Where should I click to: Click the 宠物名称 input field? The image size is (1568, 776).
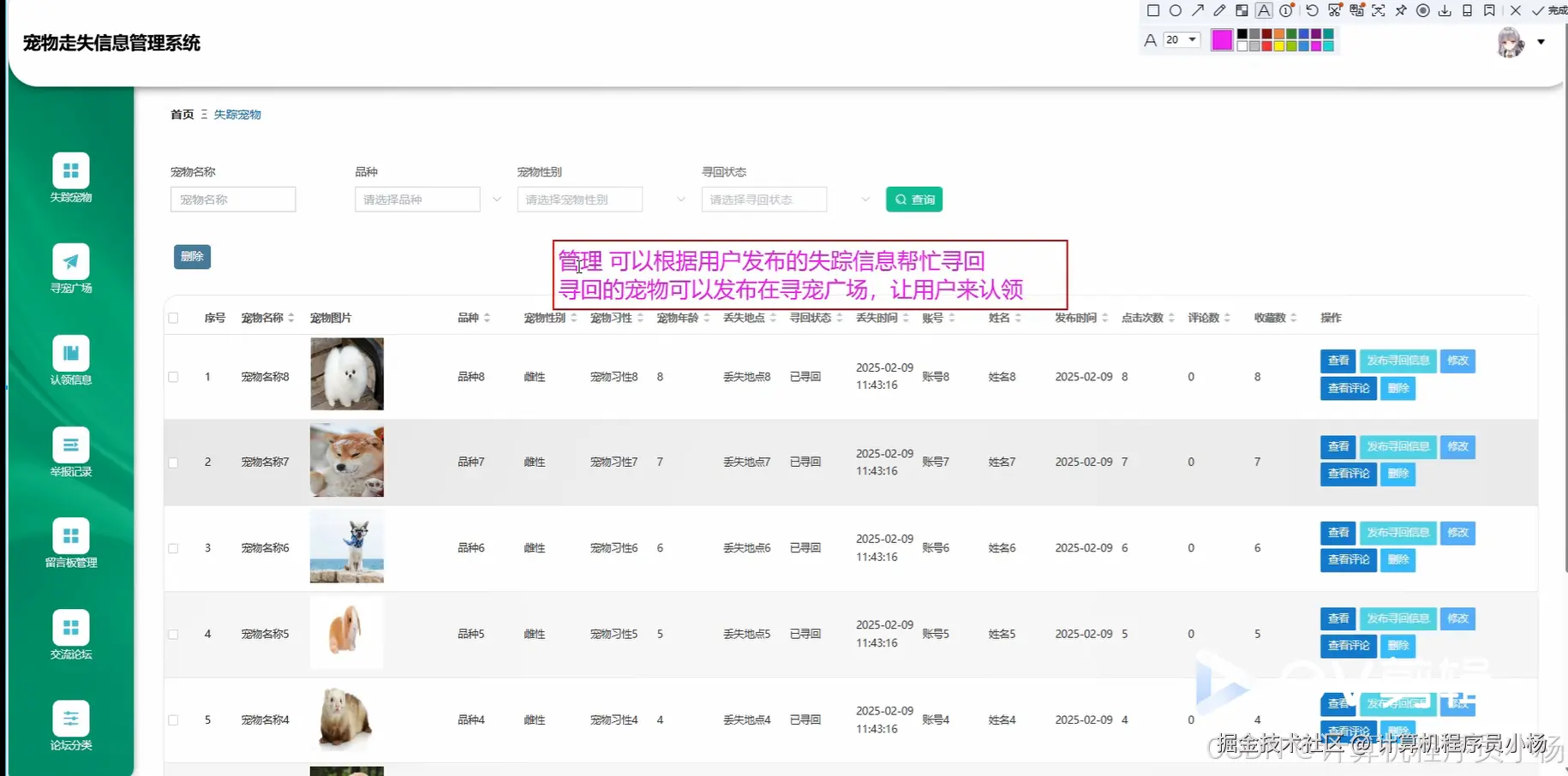[x=232, y=199]
